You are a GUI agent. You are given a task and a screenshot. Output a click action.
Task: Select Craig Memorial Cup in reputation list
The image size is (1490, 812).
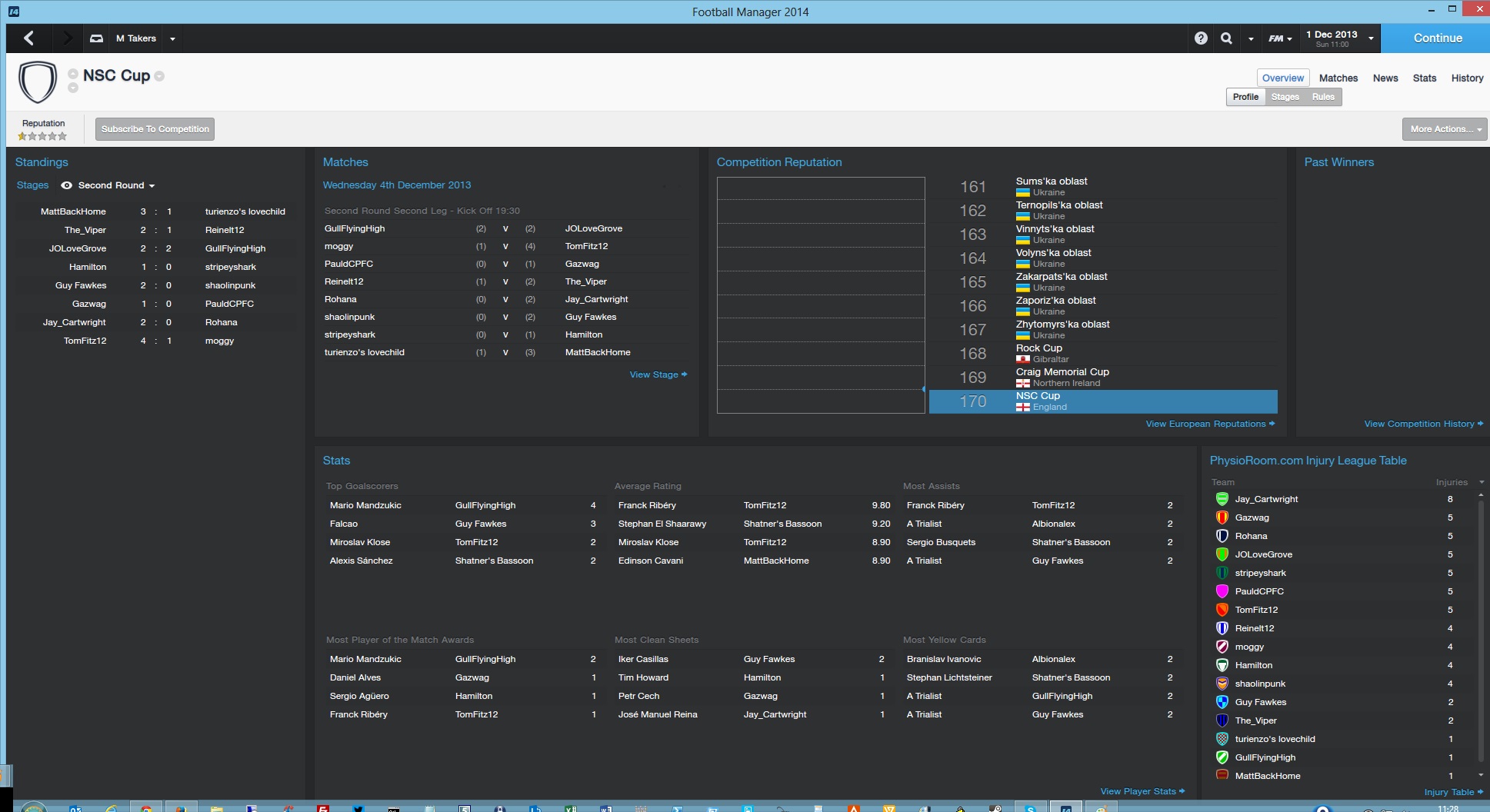point(1062,372)
